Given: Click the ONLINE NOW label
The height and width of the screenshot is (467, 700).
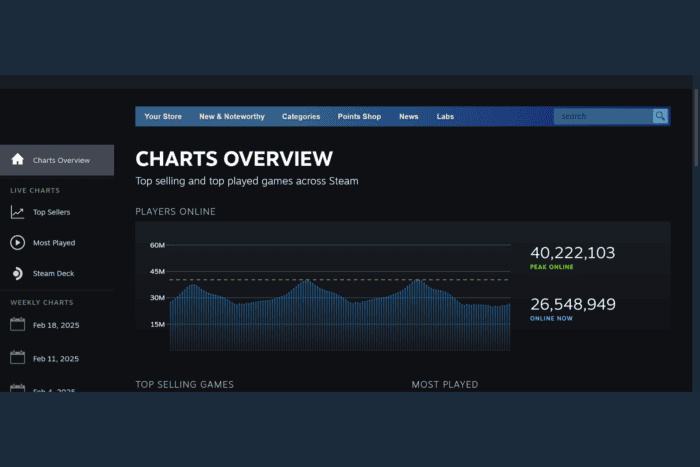Looking at the screenshot, I should pos(551,318).
